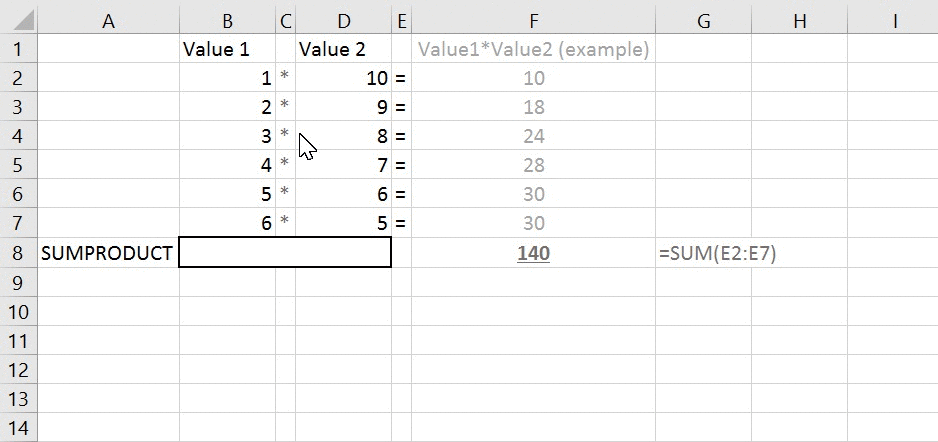Select the row 1 header
Image resolution: width=938 pixels, height=442 pixels.
(x=19, y=49)
